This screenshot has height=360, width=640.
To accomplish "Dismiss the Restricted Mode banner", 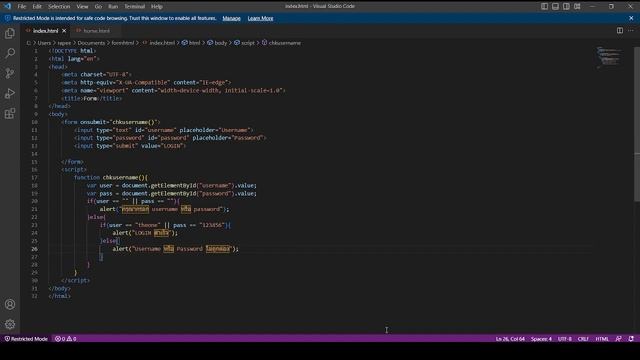I will 631,18.
